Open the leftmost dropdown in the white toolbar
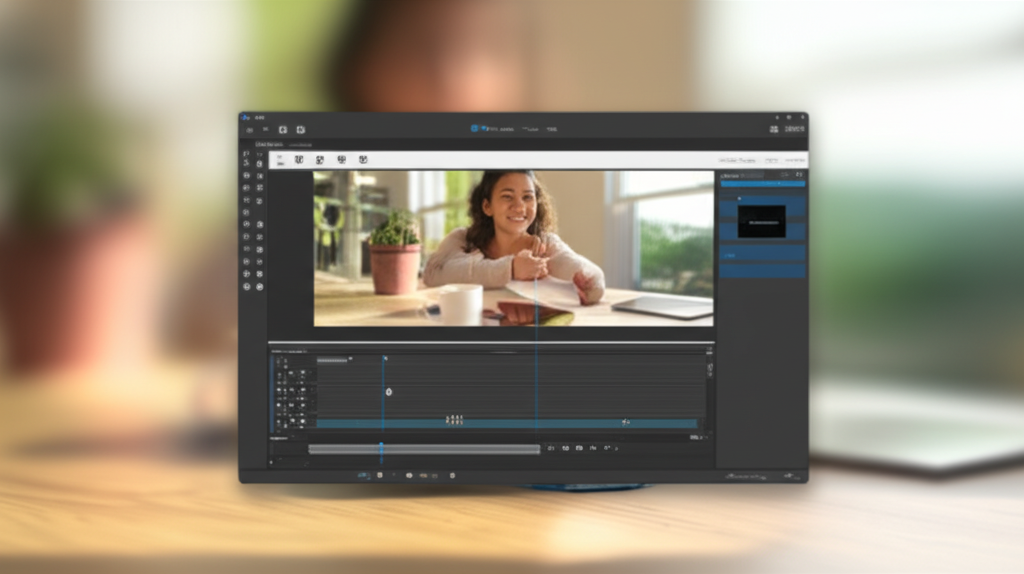1024x574 pixels. click(x=281, y=159)
